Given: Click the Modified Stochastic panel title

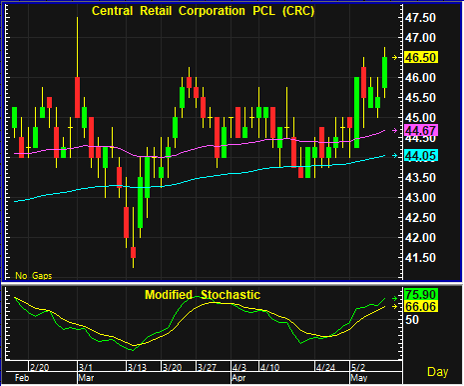Looking at the screenshot, I should pyautogui.click(x=203, y=295).
